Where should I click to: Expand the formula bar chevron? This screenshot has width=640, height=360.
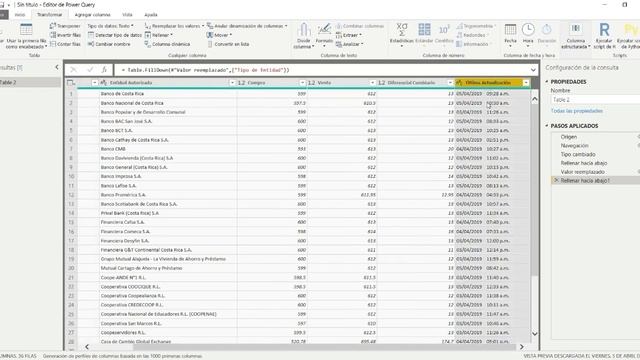coord(533,70)
